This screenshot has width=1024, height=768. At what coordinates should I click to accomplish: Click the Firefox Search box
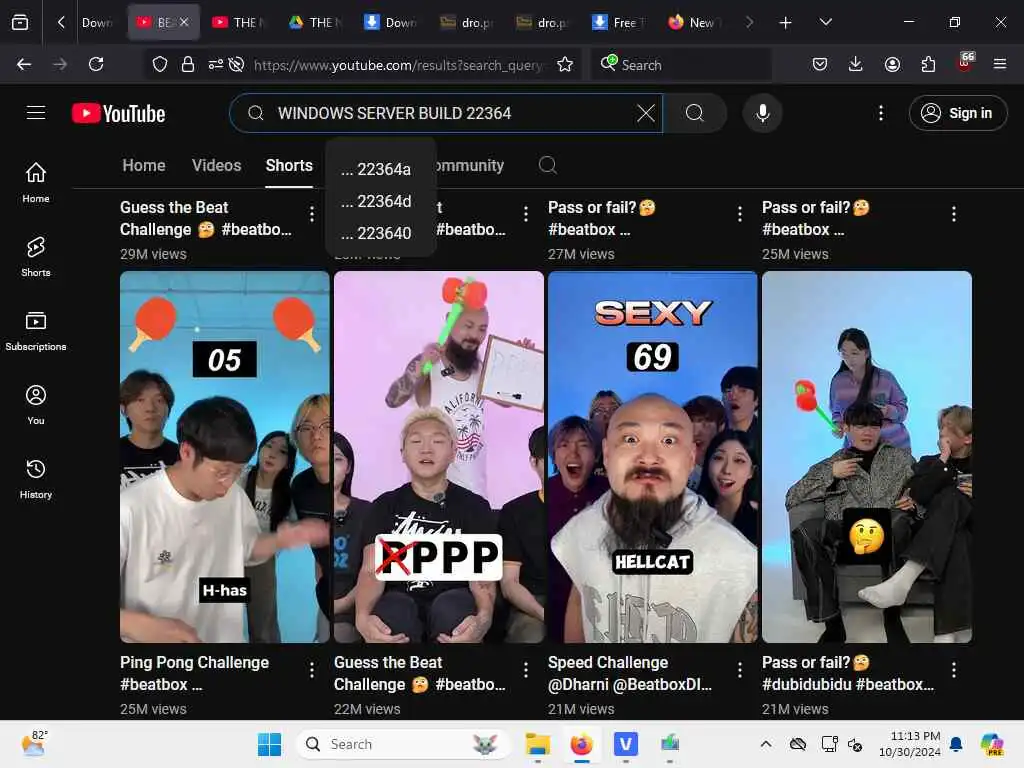pos(681,65)
